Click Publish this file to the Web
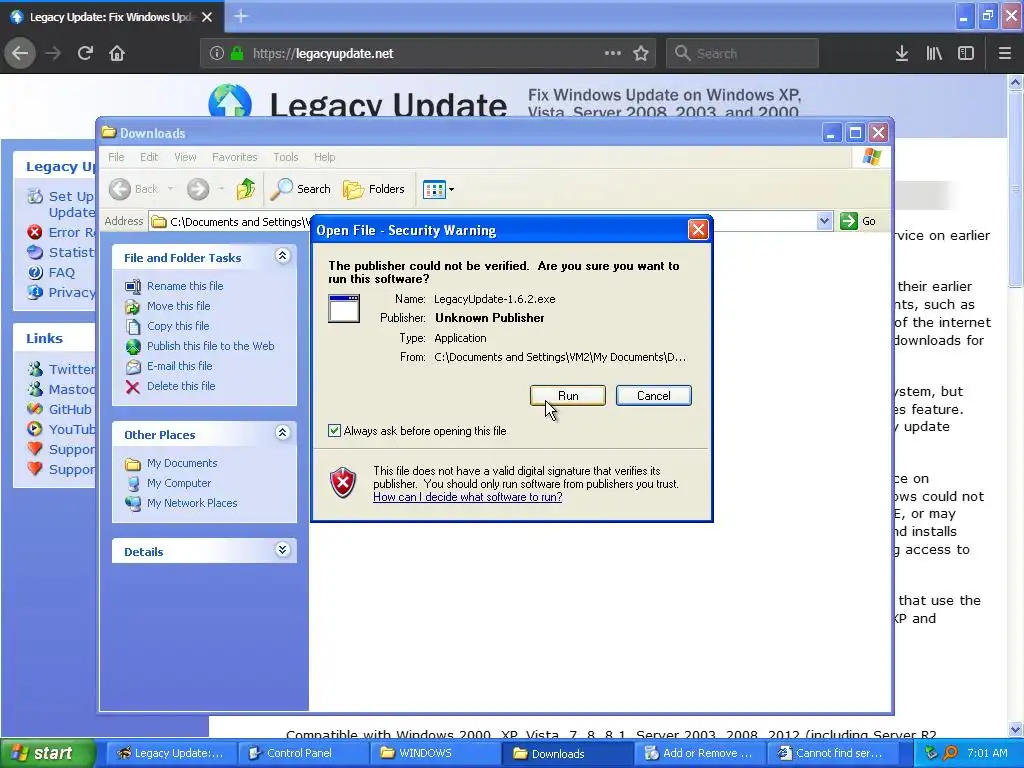The image size is (1024, 768). 210,346
